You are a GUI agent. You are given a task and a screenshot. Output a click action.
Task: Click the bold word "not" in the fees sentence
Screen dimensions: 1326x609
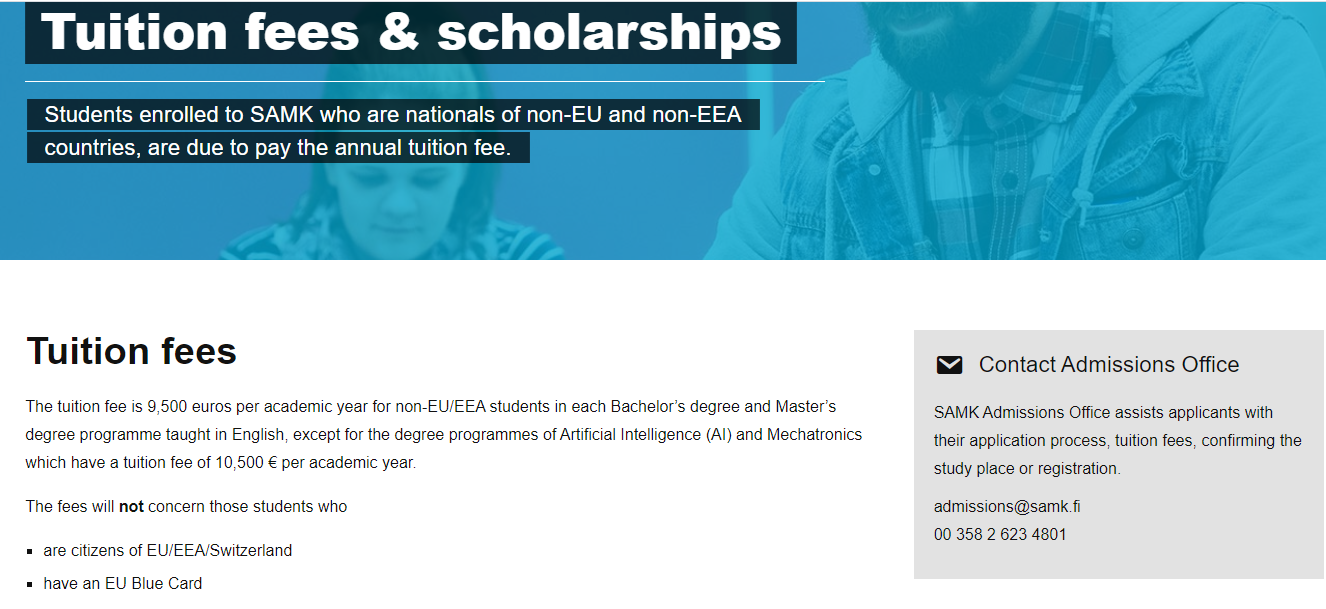pos(131,506)
